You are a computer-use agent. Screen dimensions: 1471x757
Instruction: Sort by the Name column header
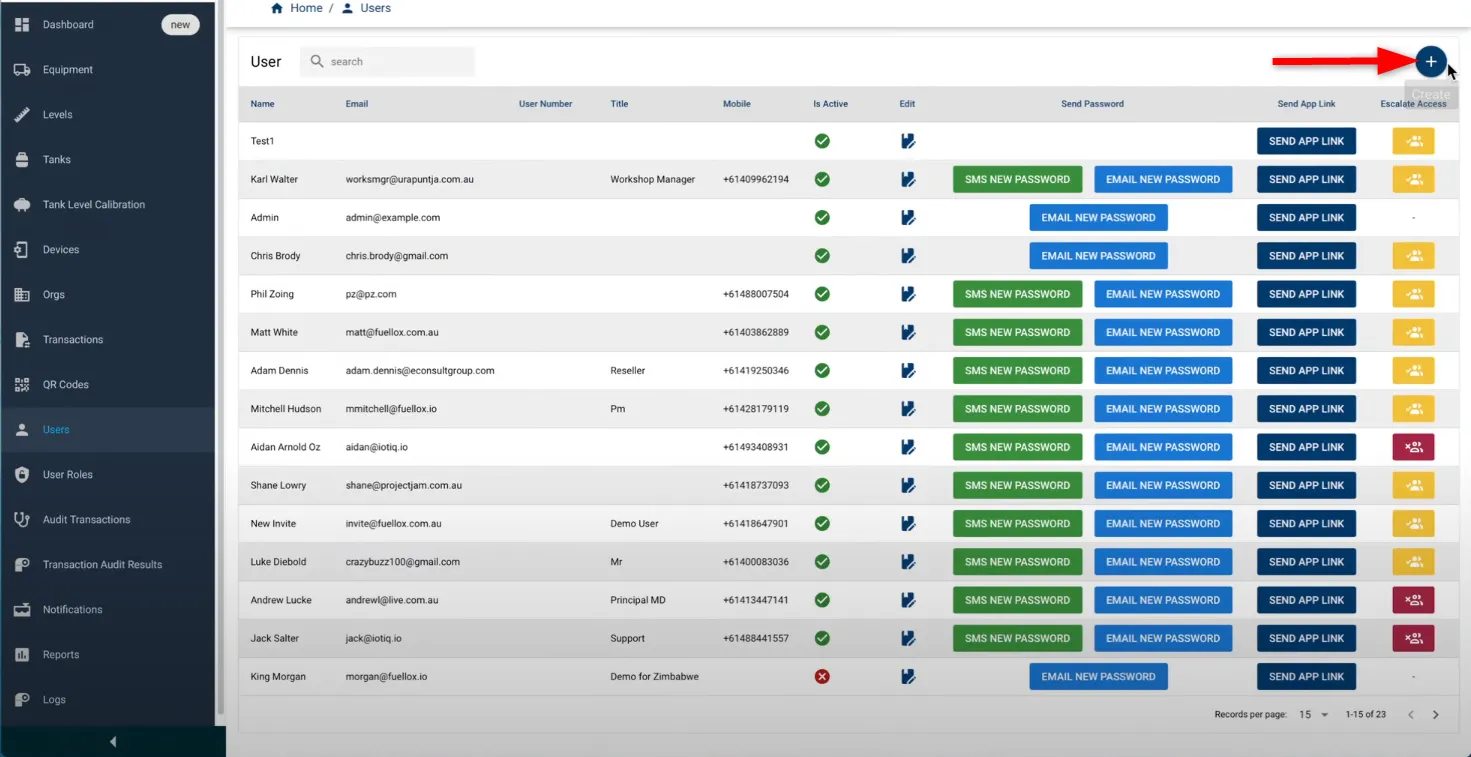[x=262, y=104]
